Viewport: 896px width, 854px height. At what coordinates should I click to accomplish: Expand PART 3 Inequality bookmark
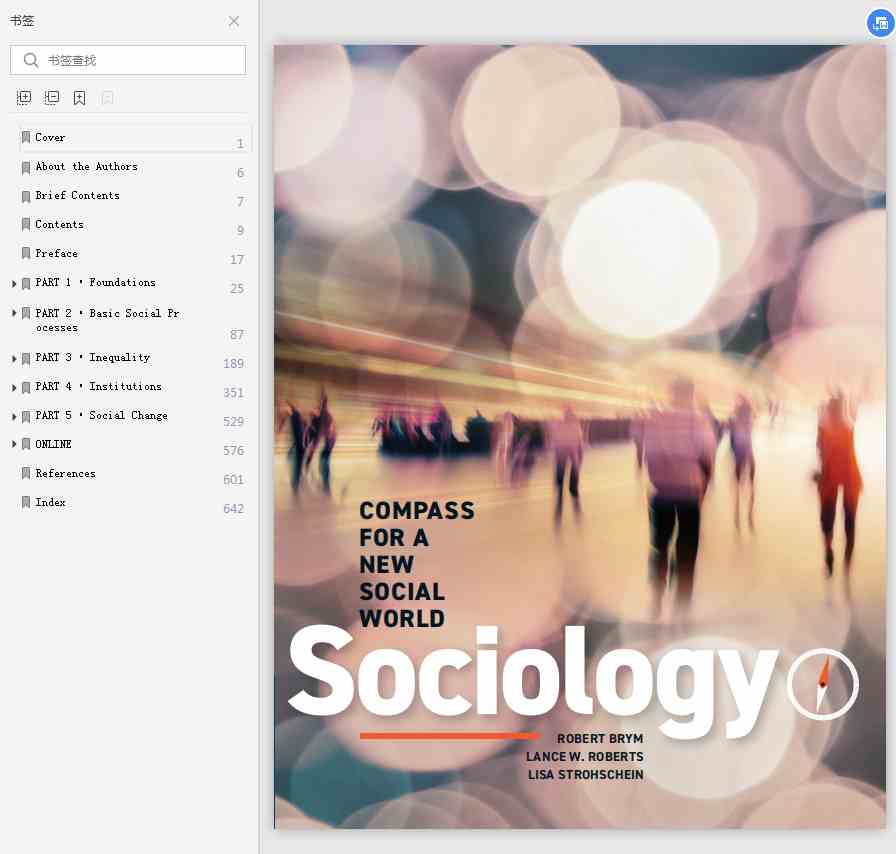pyautogui.click(x=14, y=359)
